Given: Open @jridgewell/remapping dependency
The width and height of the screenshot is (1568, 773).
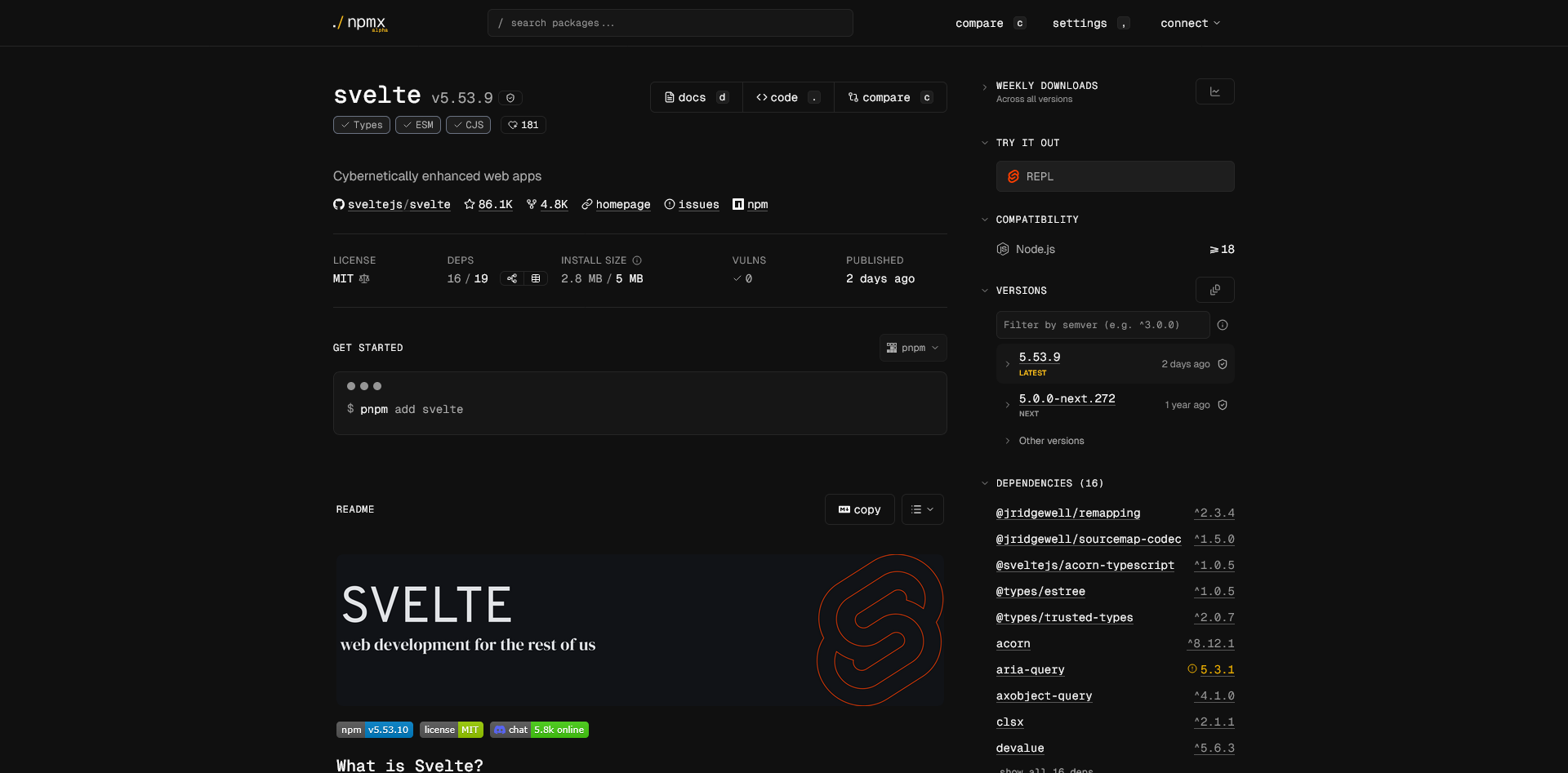Looking at the screenshot, I should point(1068,513).
